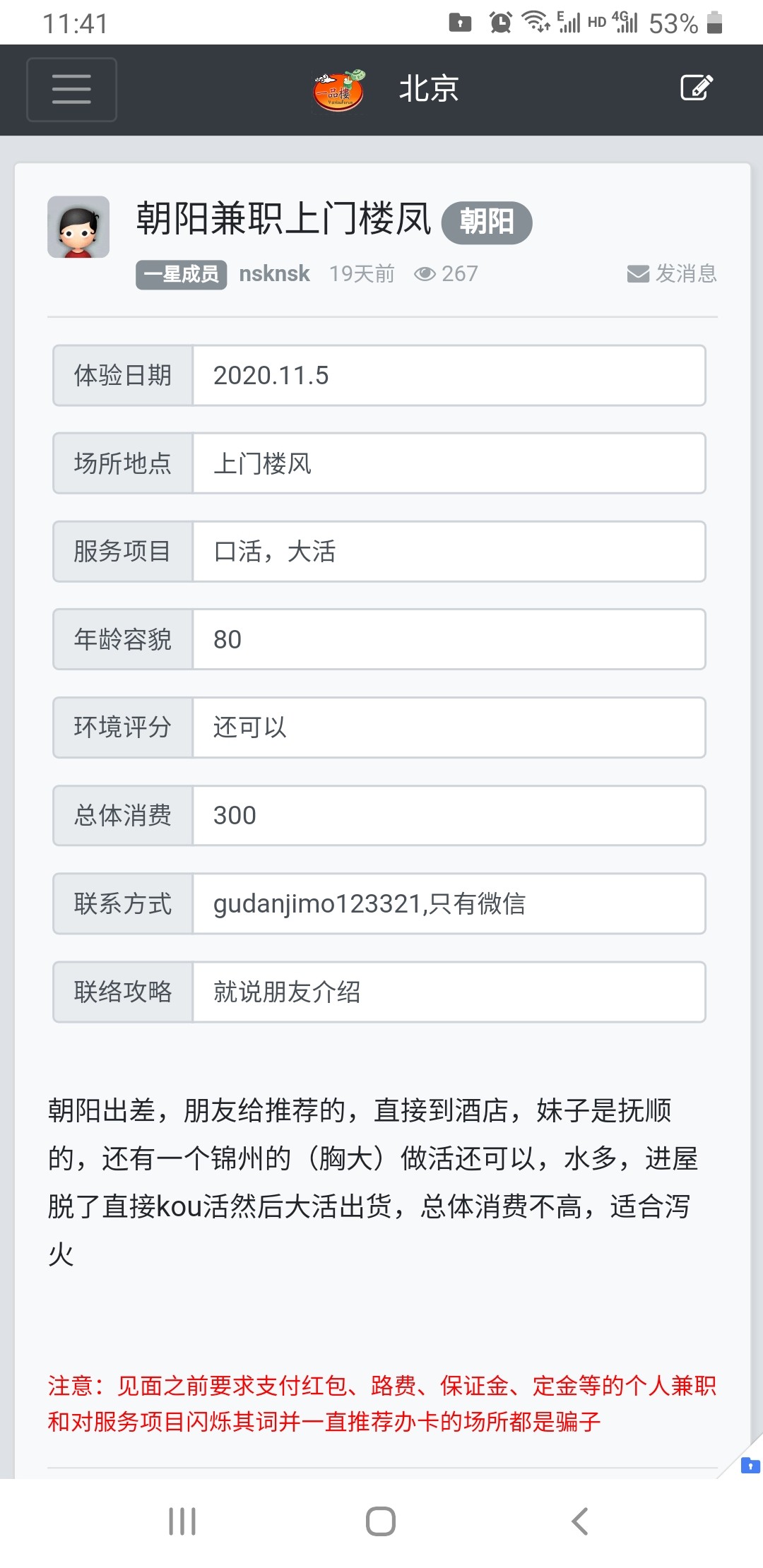This screenshot has width=763, height=1568.
Task: Click timestamp 19天前 to expand details
Action: [x=362, y=274]
